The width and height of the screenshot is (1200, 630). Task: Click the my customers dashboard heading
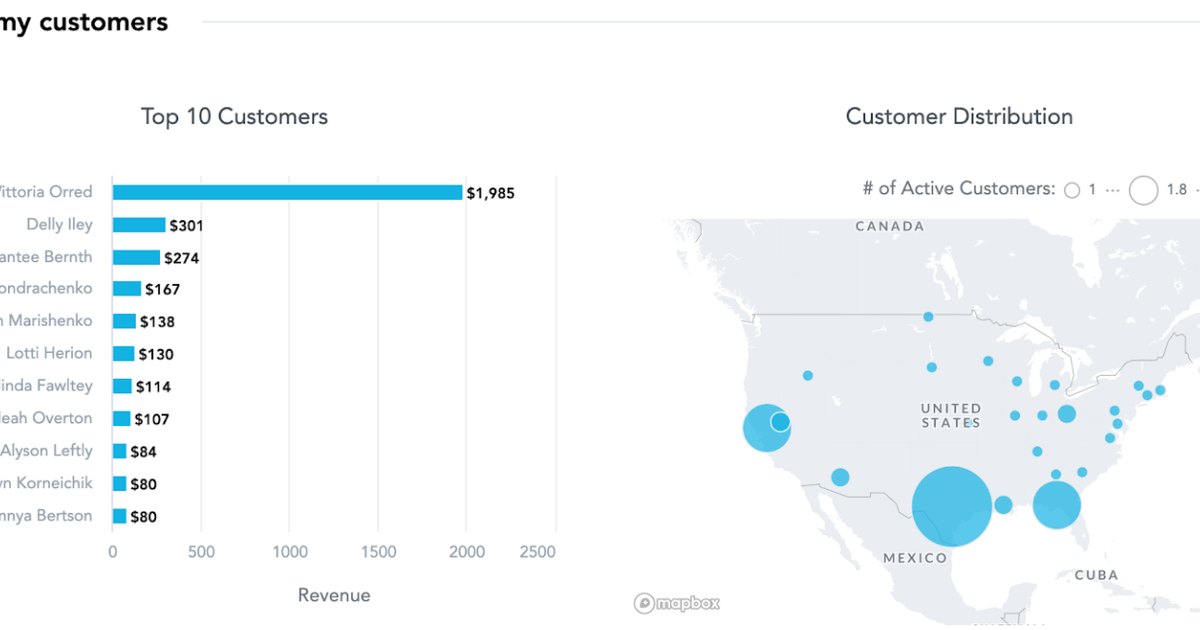click(84, 21)
